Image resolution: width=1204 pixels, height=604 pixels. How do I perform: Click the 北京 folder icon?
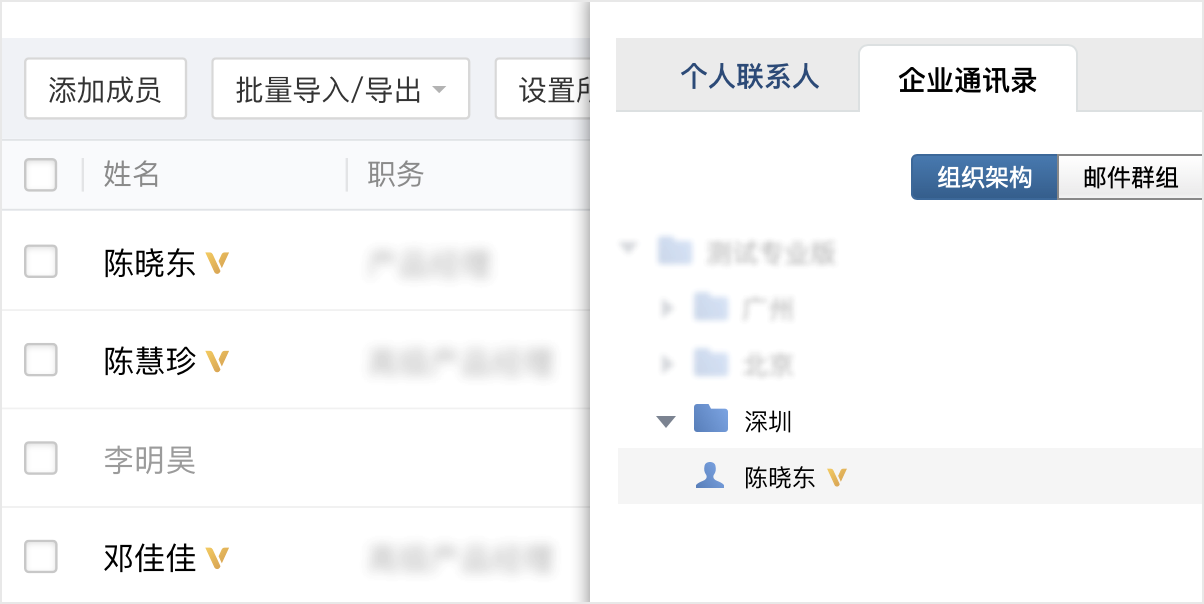tap(710, 364)
